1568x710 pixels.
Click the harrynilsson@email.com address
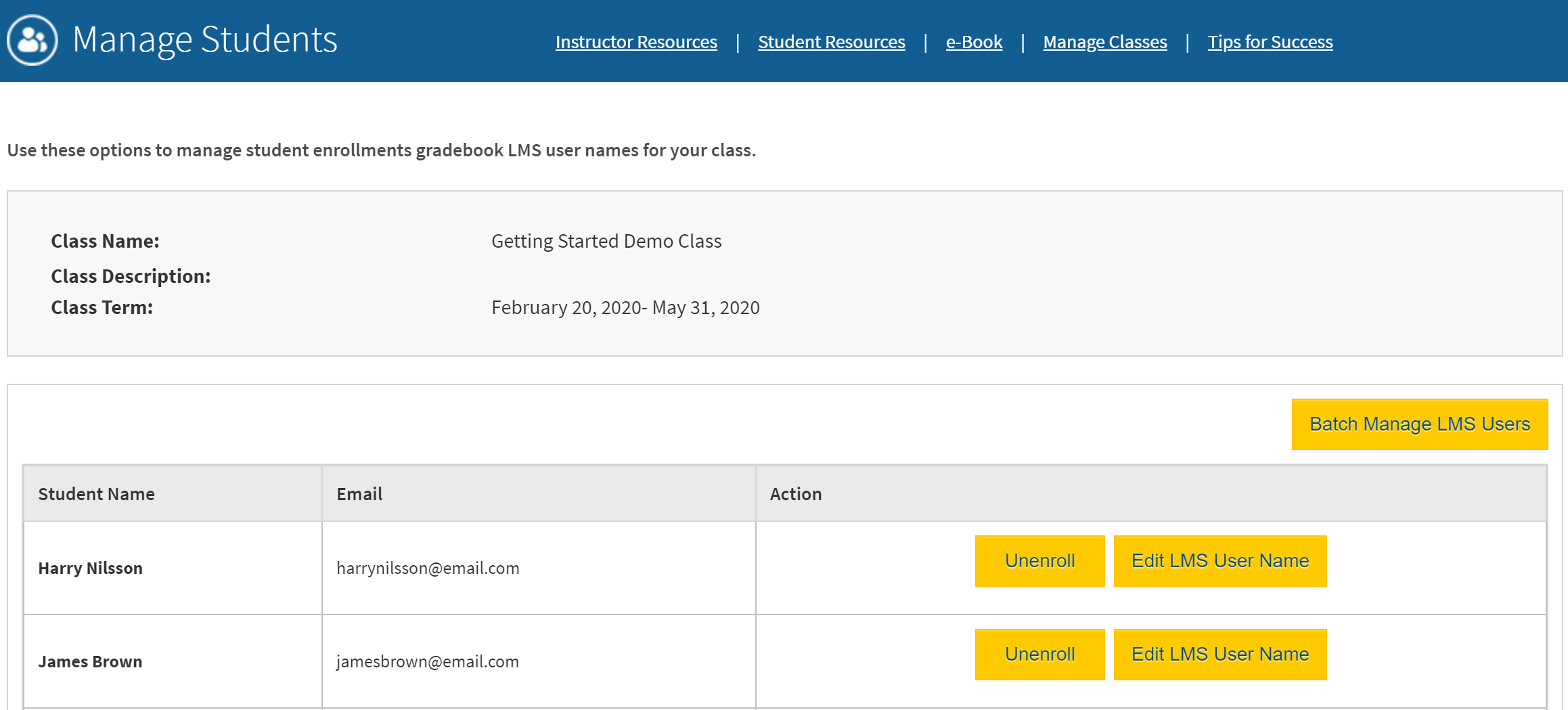tap(428, 568)
